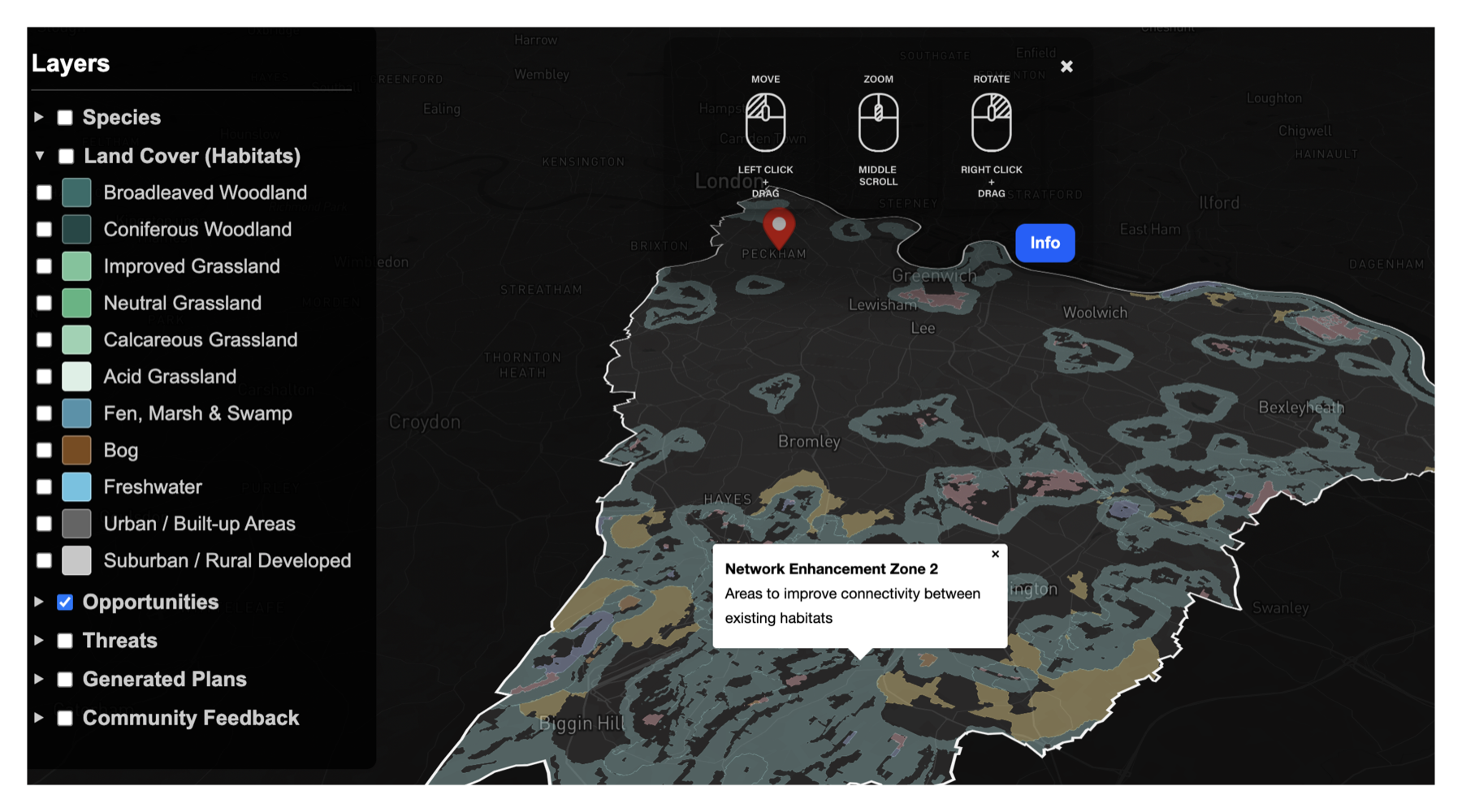Select the Opportunities layer label
This screenshot has width=1462, height=812.
tap(150, 603)
